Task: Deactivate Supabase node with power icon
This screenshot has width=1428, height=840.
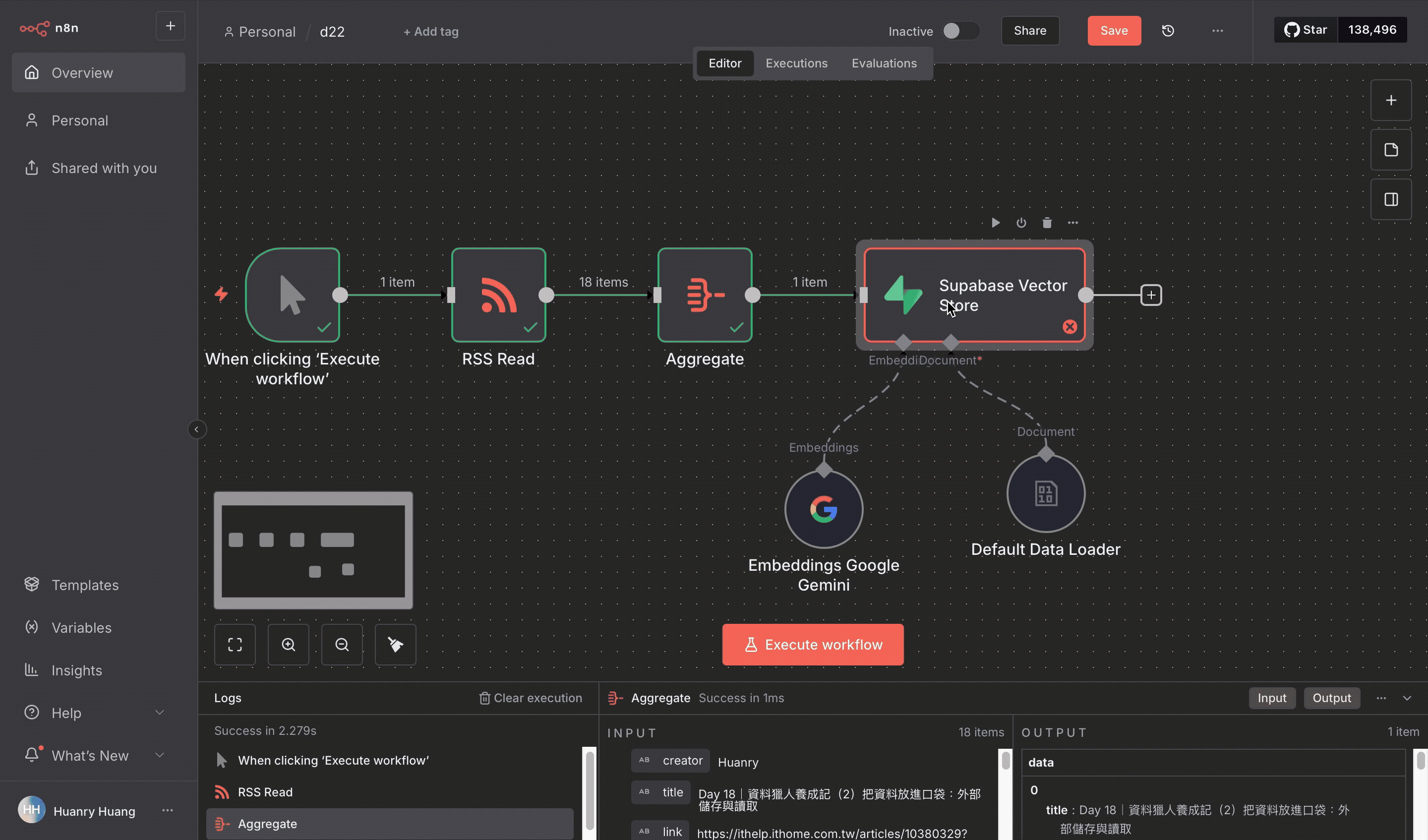Action: tap(1021, 223)
